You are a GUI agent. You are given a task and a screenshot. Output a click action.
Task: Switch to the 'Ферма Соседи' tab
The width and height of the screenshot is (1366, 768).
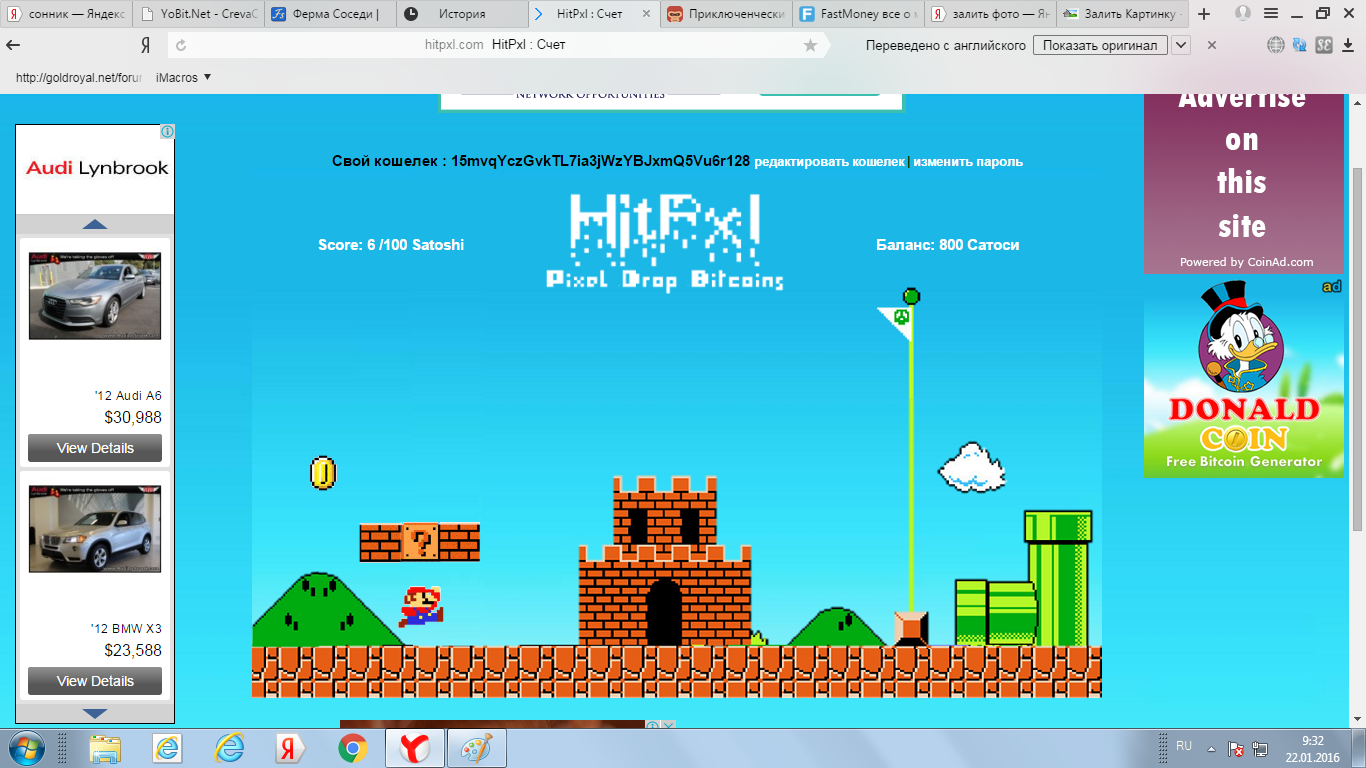[x=330, y=14]
